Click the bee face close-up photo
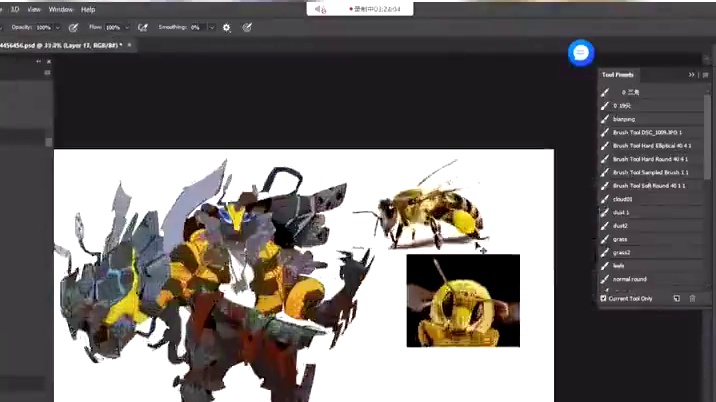This screenshot has height=402, width=716. 463,301
